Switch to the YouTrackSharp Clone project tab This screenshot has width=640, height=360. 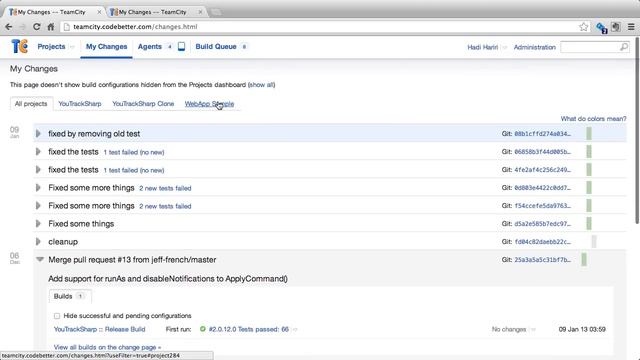[143, 104]
